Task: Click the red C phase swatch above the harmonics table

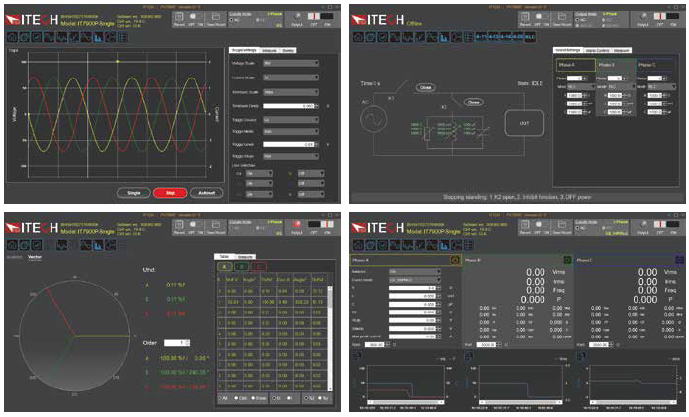Action: [x=258, y=266]
